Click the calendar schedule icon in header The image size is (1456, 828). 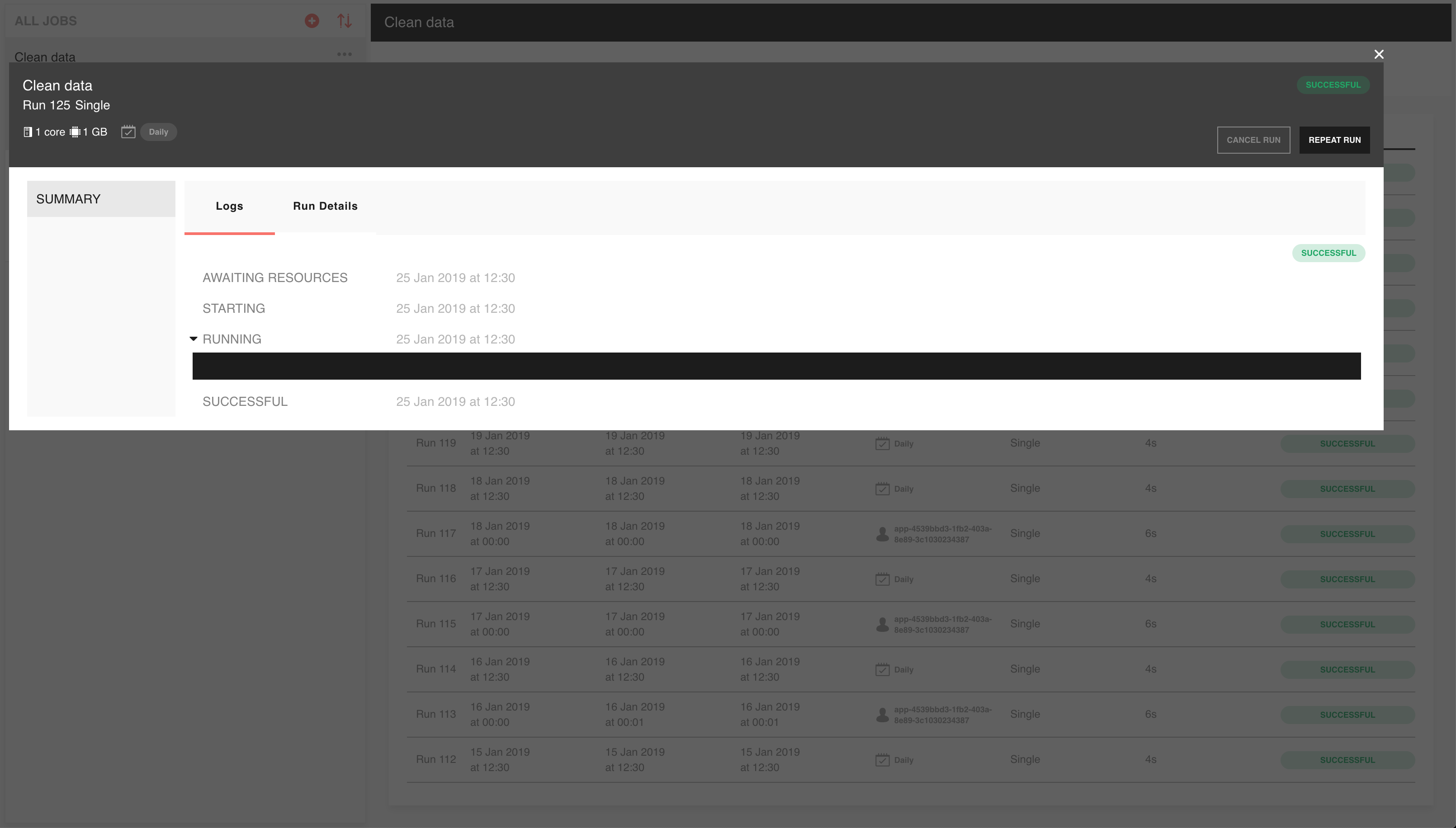pyautogui.click(x=128, y=132)
